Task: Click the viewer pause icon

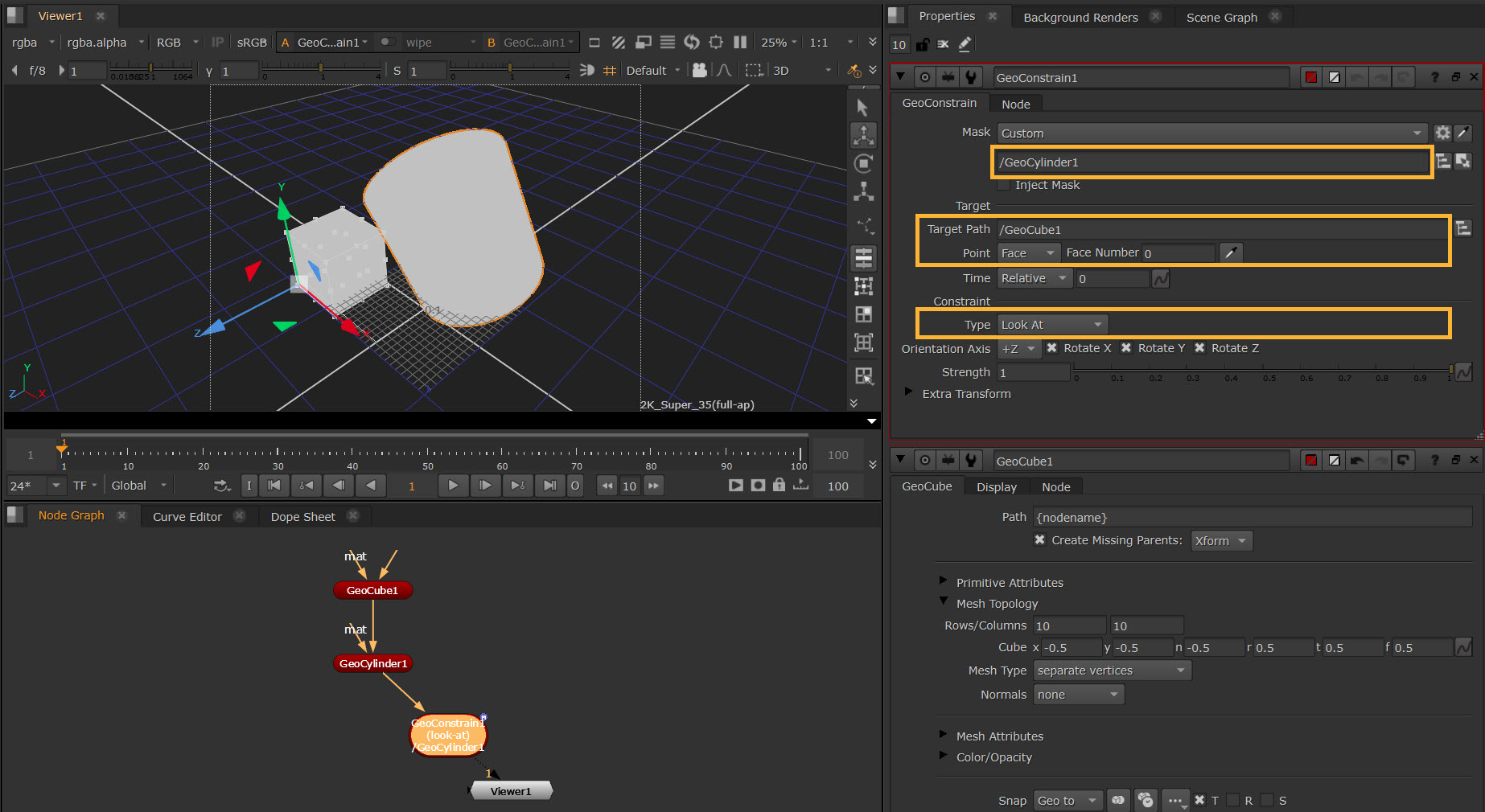Action: (x=740, y=43)
